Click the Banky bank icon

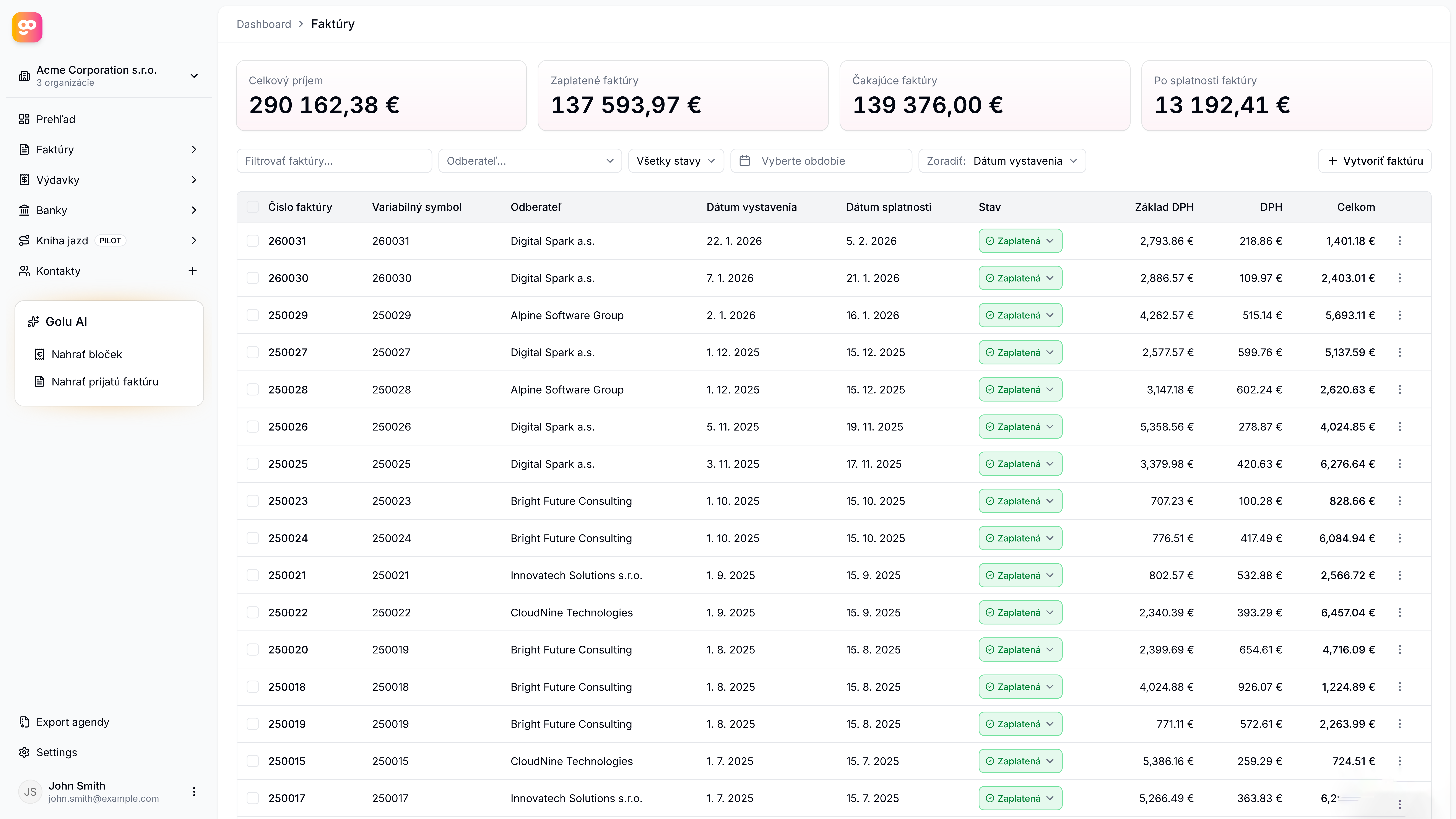click(x=24, y=210)
